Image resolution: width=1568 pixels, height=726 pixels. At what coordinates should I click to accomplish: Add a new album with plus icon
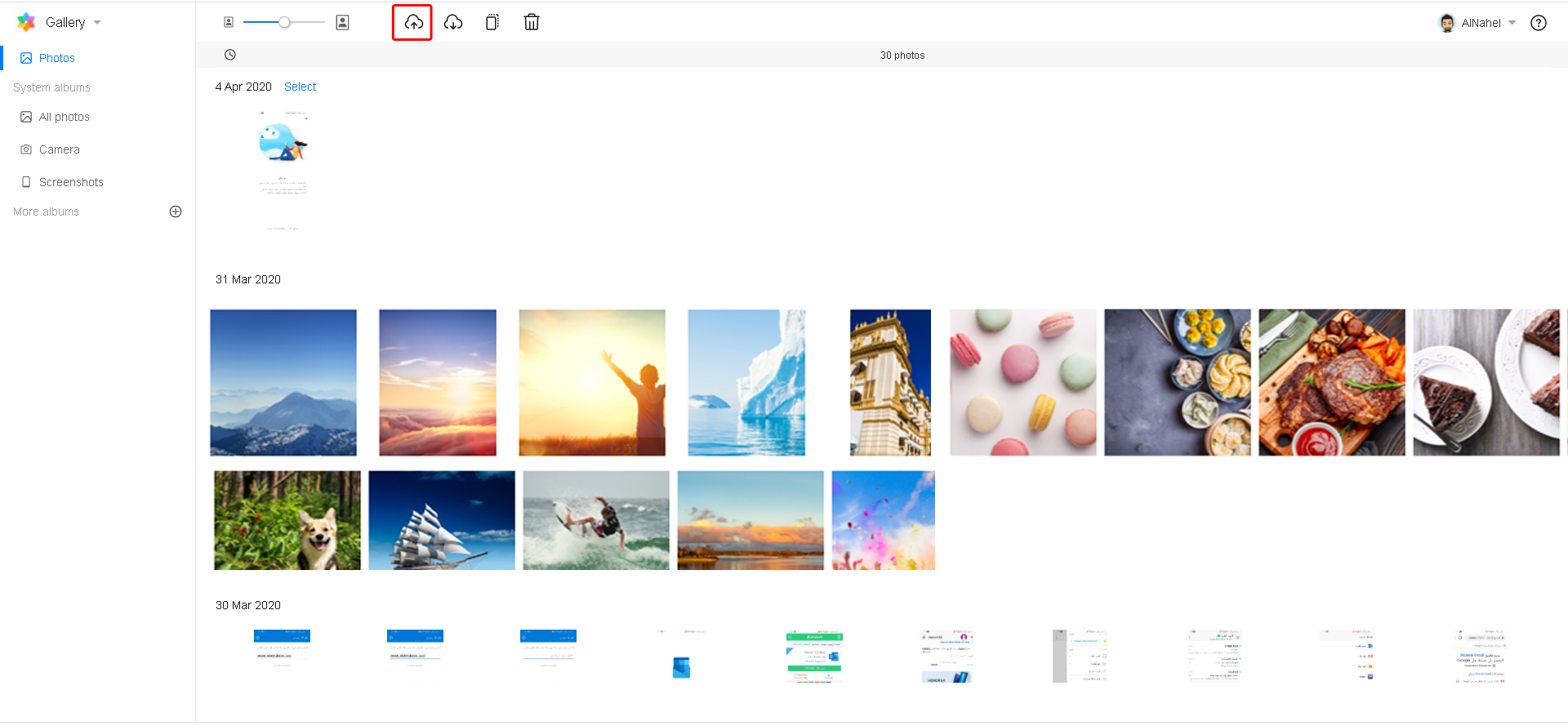(176, 212)
